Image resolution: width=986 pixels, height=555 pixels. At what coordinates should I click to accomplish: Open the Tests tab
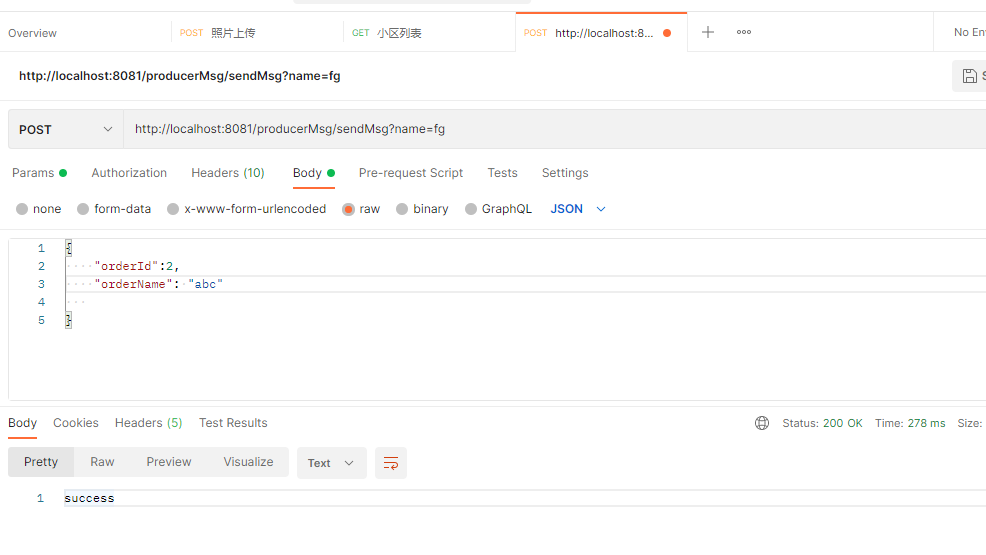point(502,173)
